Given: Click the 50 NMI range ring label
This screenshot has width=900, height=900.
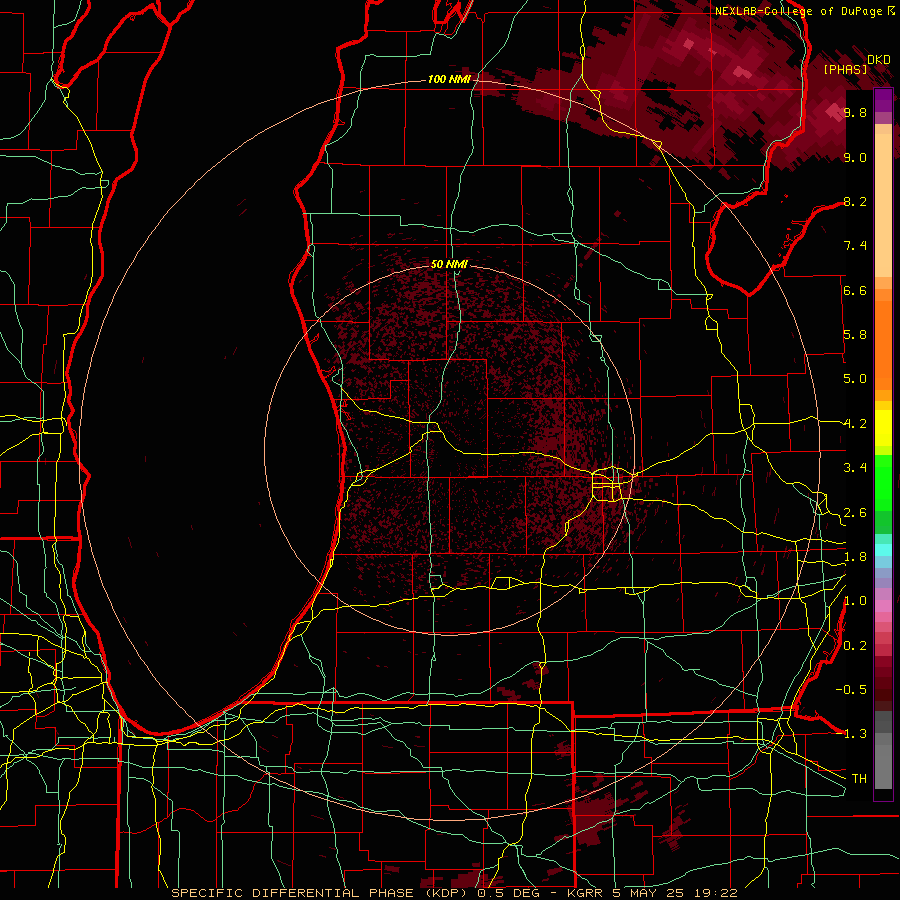Looking at the screenshot, I should 449,264.
